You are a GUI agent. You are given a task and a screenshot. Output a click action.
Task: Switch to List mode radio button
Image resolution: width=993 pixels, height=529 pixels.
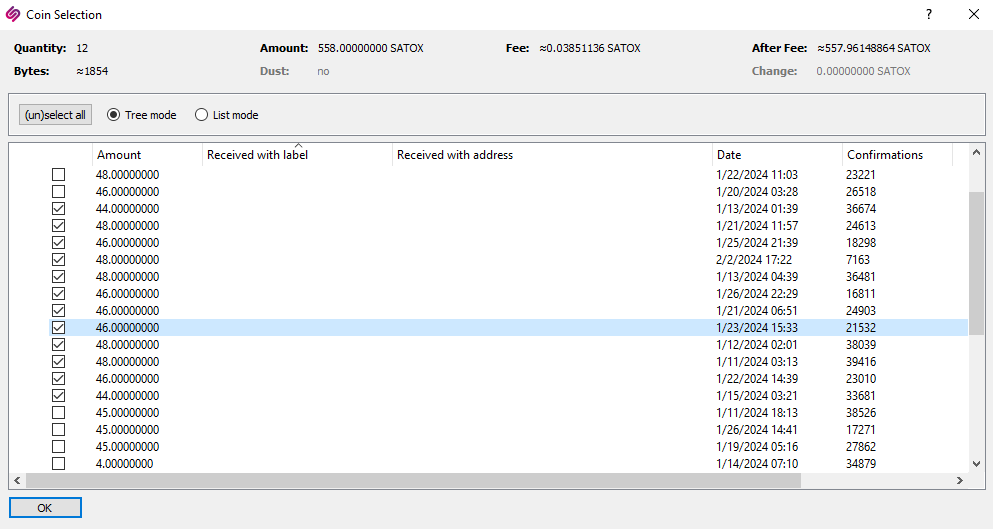[202, 115]
